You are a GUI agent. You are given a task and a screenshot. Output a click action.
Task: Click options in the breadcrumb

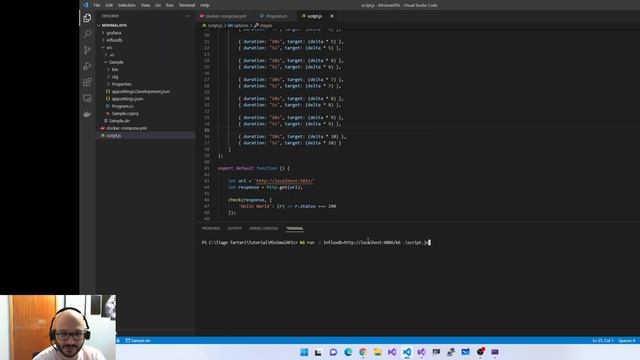coord(241,25)
